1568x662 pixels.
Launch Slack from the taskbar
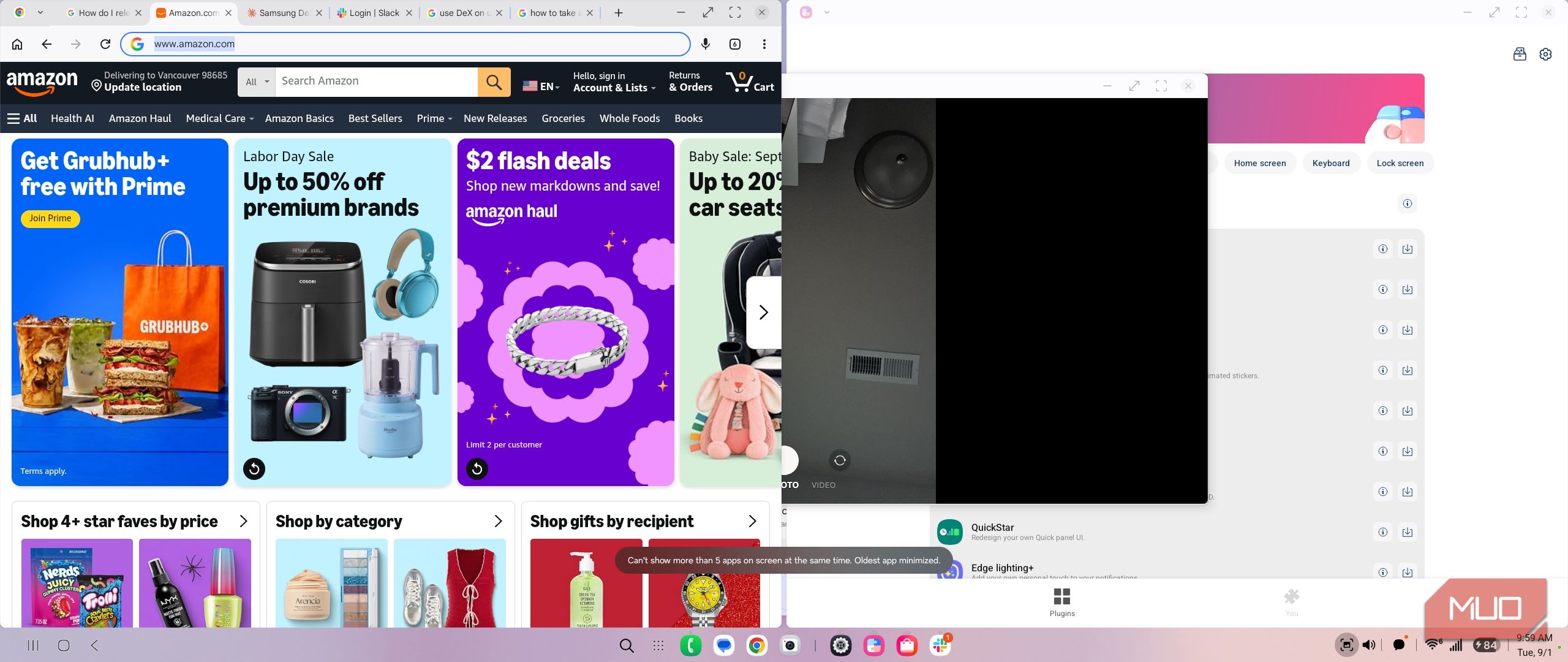[940, 645]
